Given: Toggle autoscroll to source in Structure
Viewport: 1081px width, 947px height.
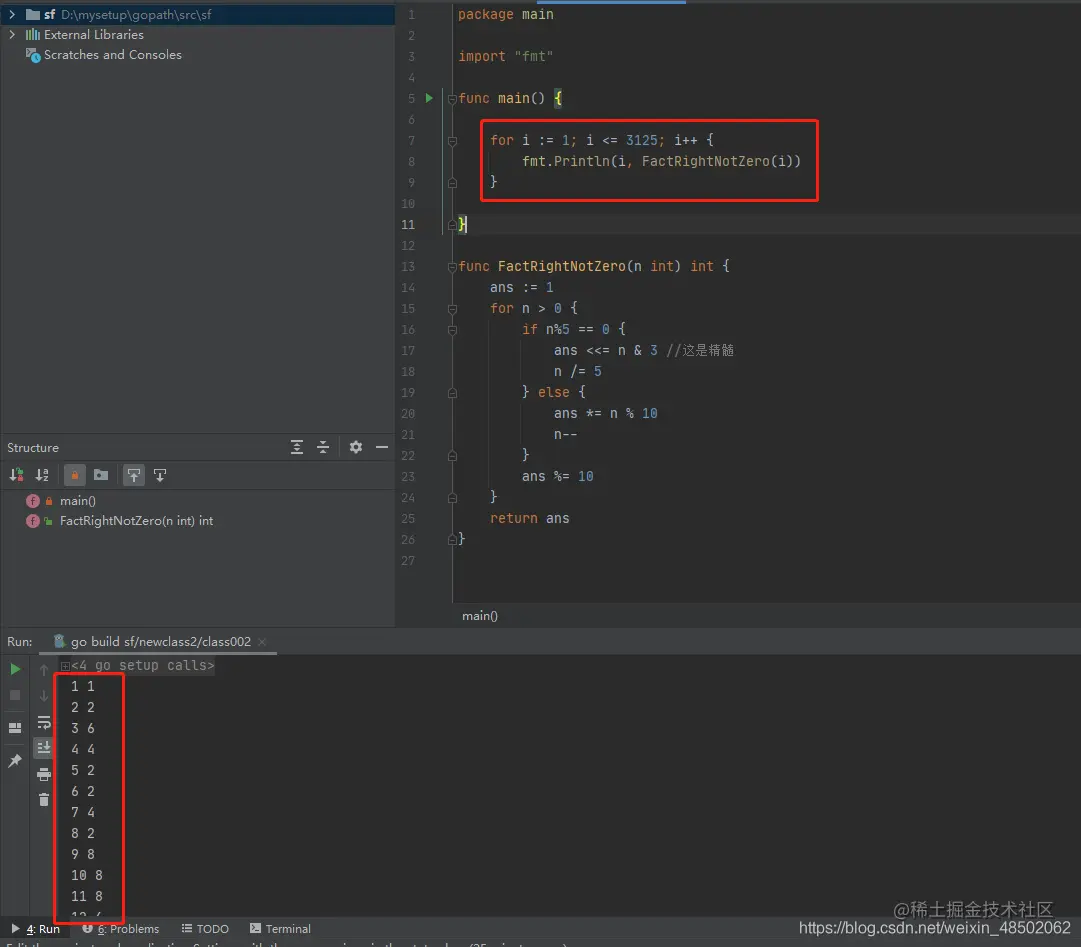Looking at the screenshot, I should click(x=133, y=475).
